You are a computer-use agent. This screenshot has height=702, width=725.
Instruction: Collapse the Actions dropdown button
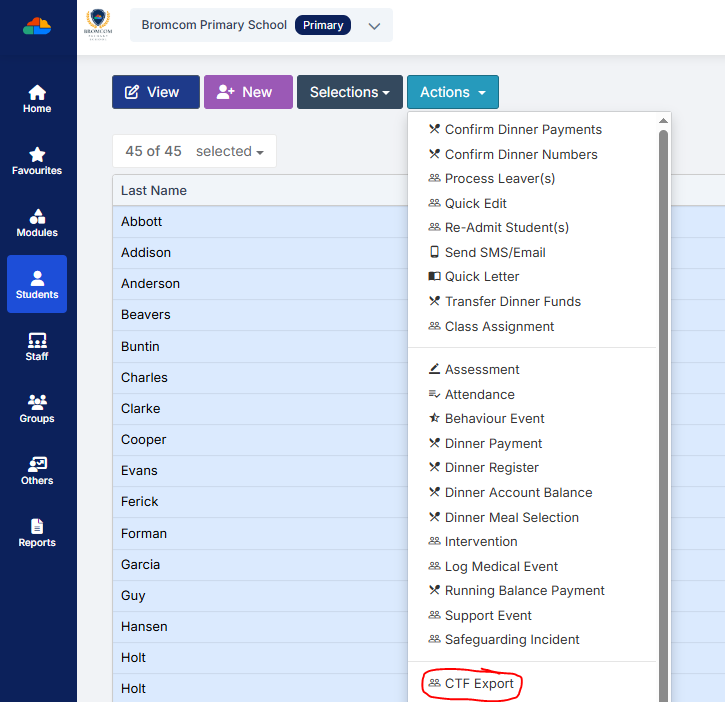452,92
